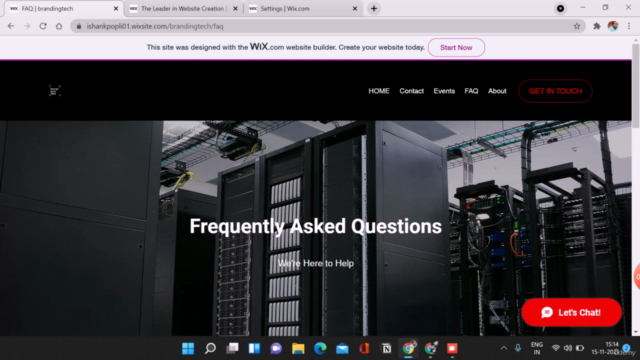Open the Contact navigation link
Viewport: 640px width, 360px height.
411,91
